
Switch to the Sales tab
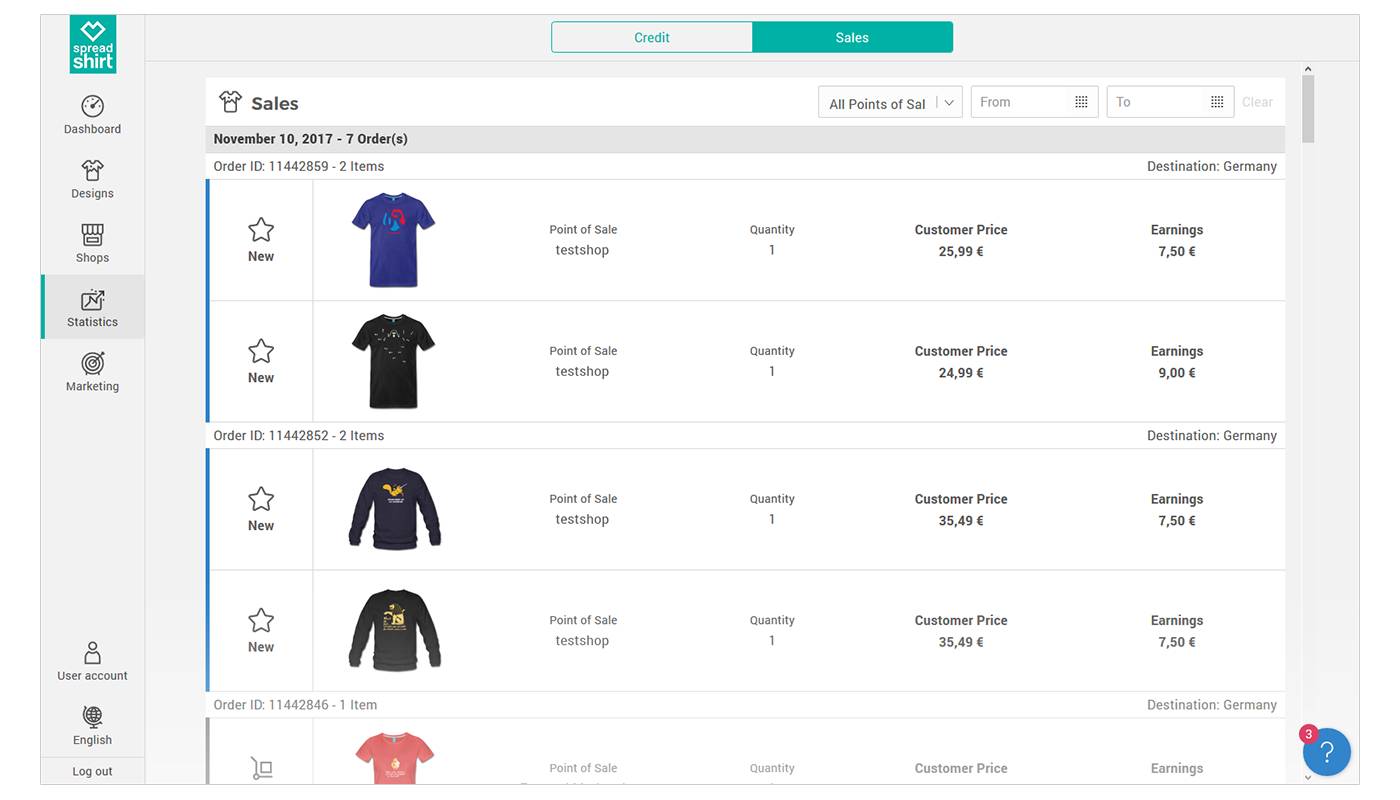click(x=852, y=36)
